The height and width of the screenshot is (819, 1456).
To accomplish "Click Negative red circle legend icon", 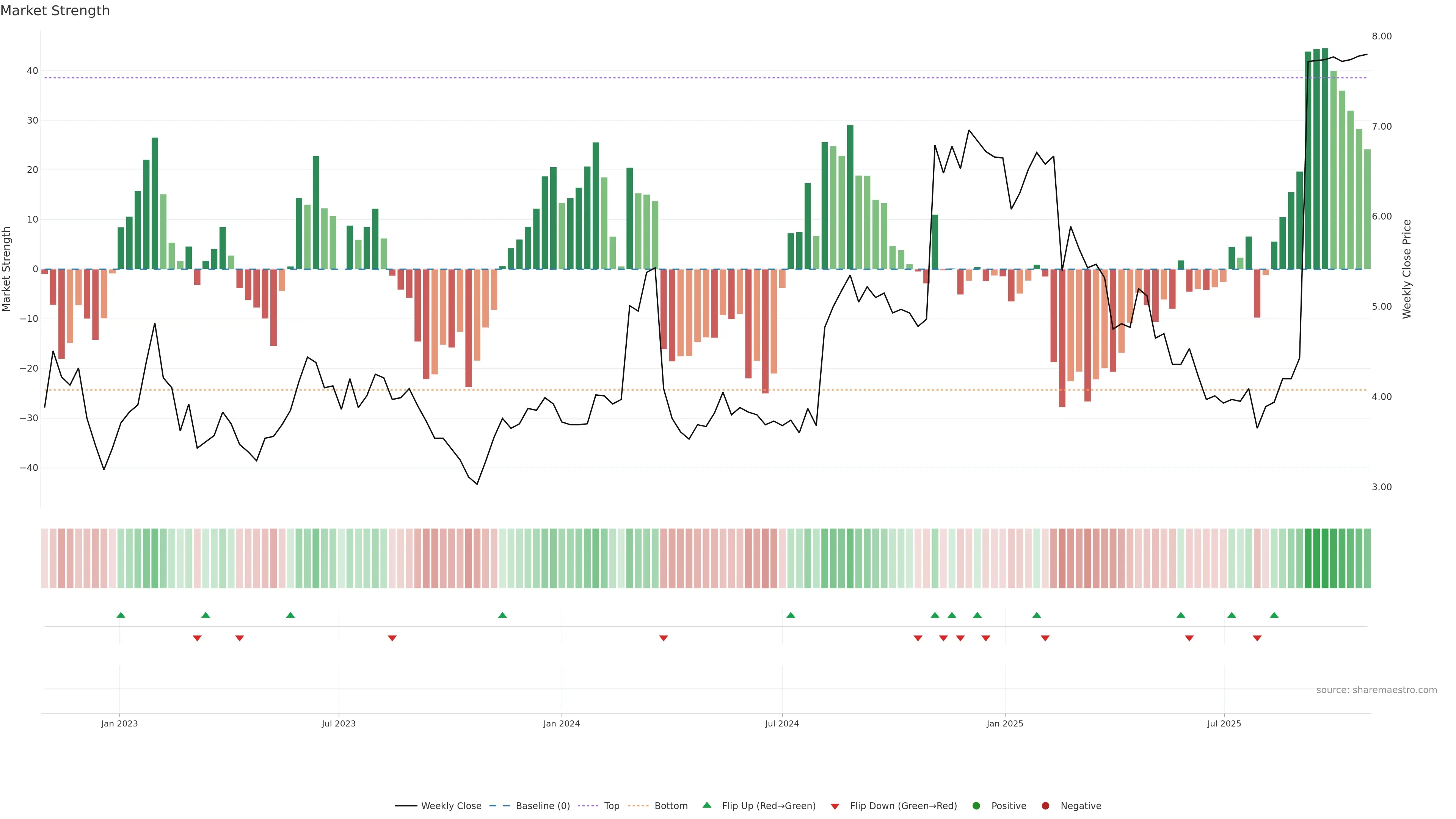I will point(1045,805).
